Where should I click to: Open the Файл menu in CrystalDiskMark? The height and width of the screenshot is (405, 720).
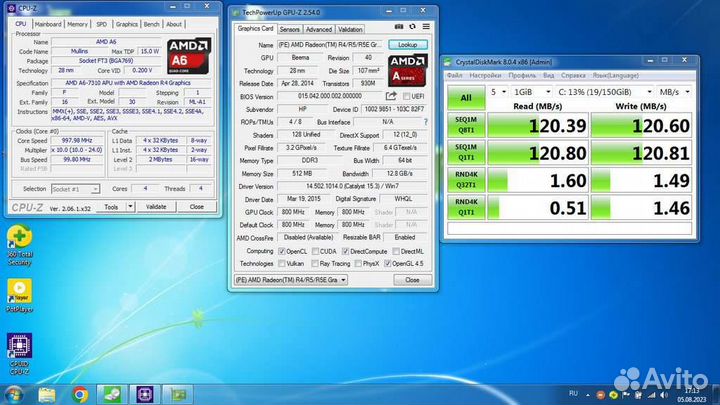pyautogui.click(x=455, y=75)
